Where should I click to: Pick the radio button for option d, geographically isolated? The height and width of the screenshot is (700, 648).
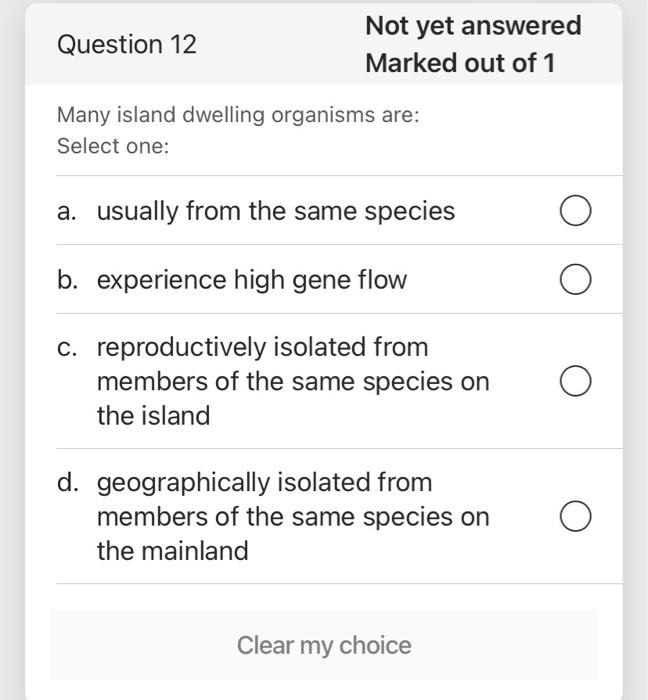click(575, 516)
